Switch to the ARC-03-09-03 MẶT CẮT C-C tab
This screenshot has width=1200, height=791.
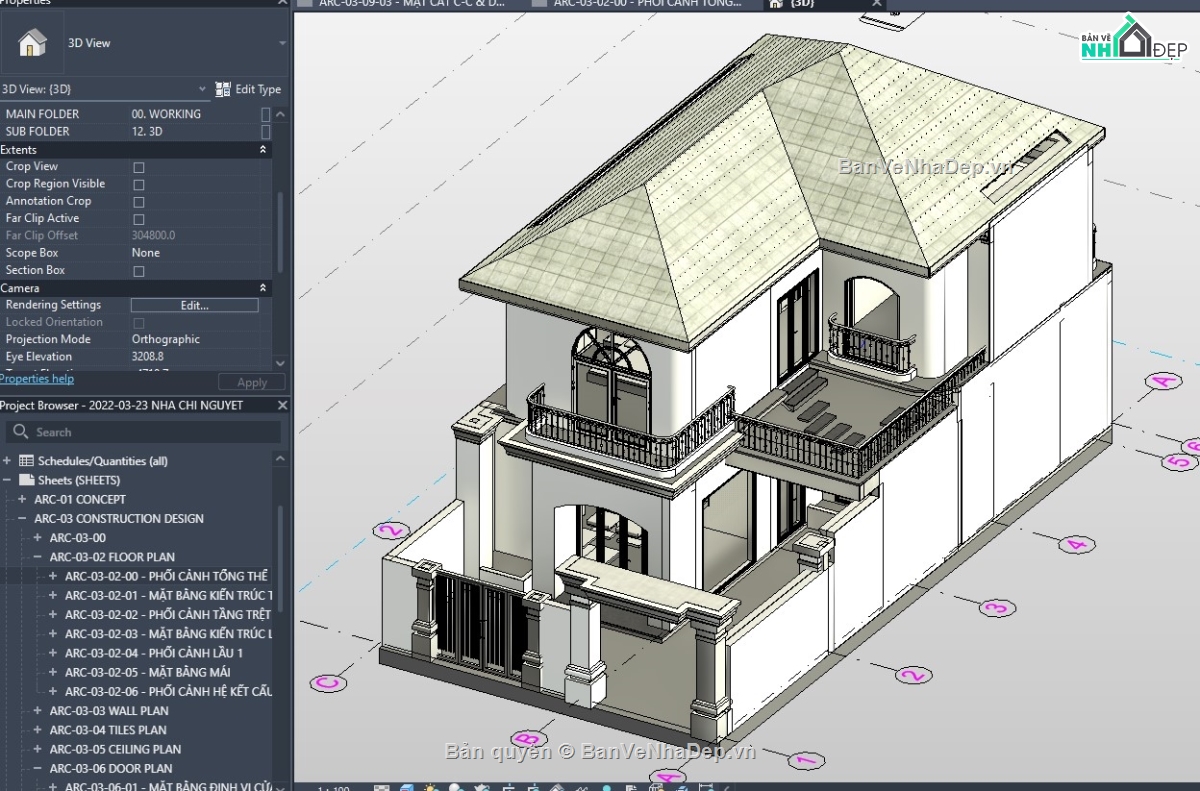pos(411,3)
